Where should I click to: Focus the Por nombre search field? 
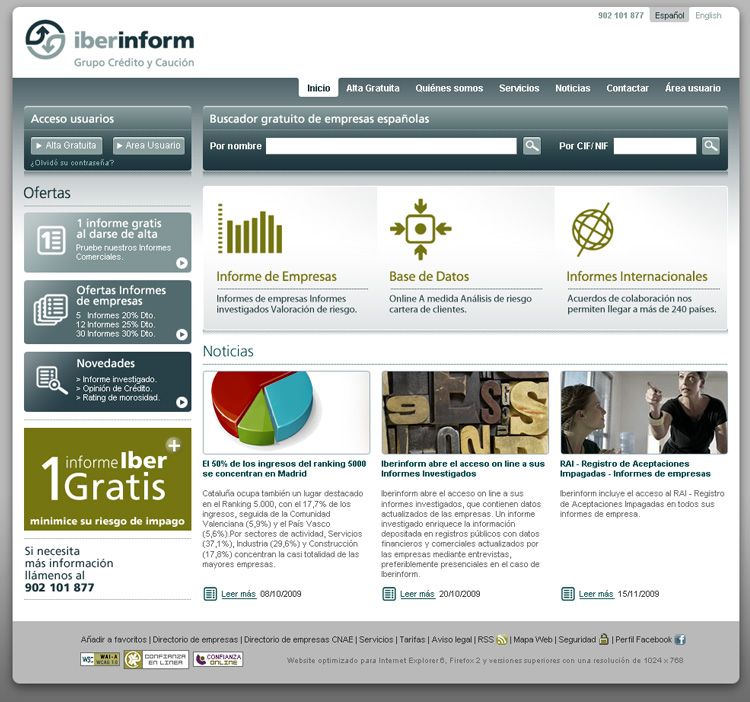click(391, 146)
